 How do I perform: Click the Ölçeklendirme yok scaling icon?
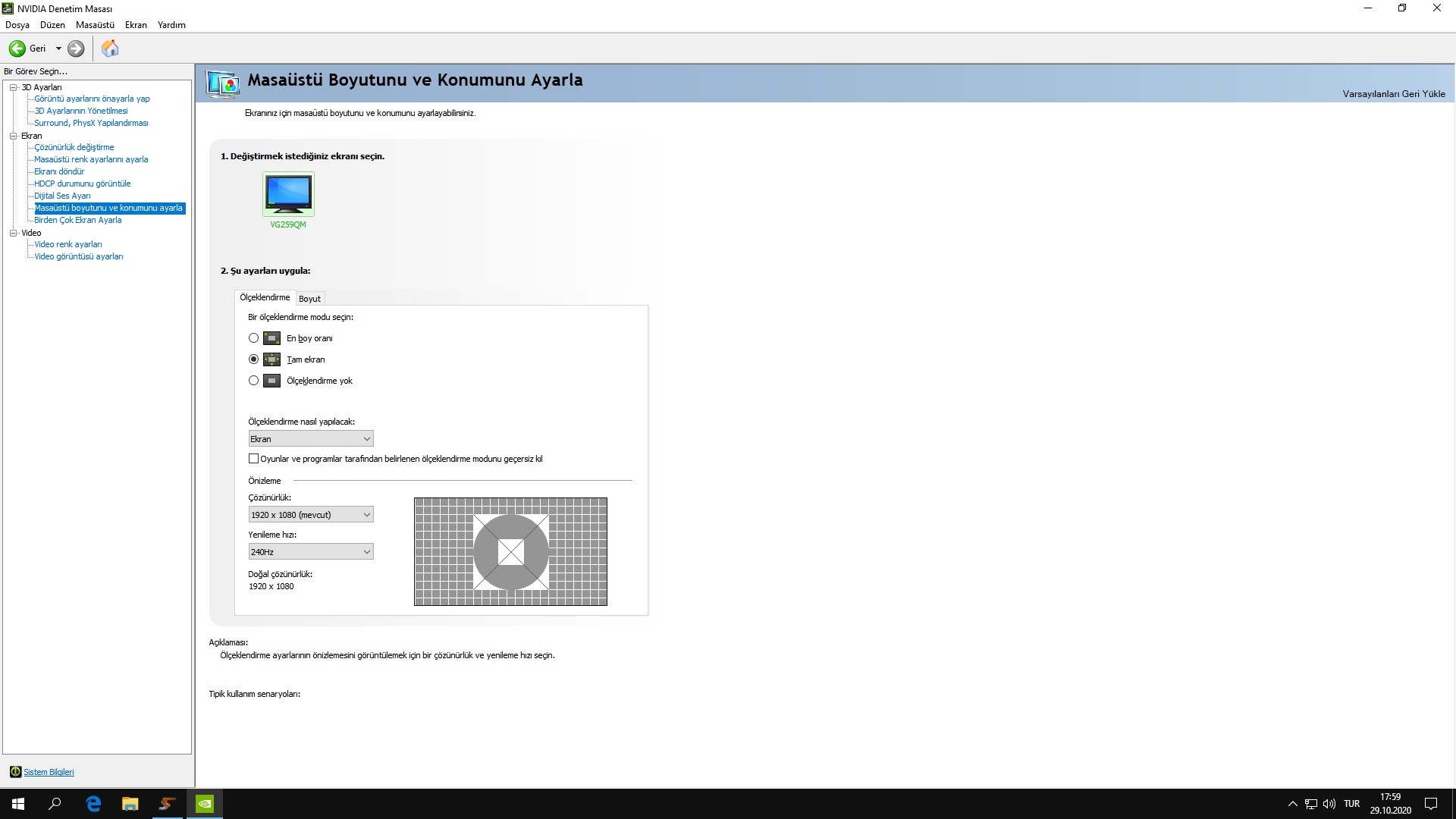click(x=271, y=381)
